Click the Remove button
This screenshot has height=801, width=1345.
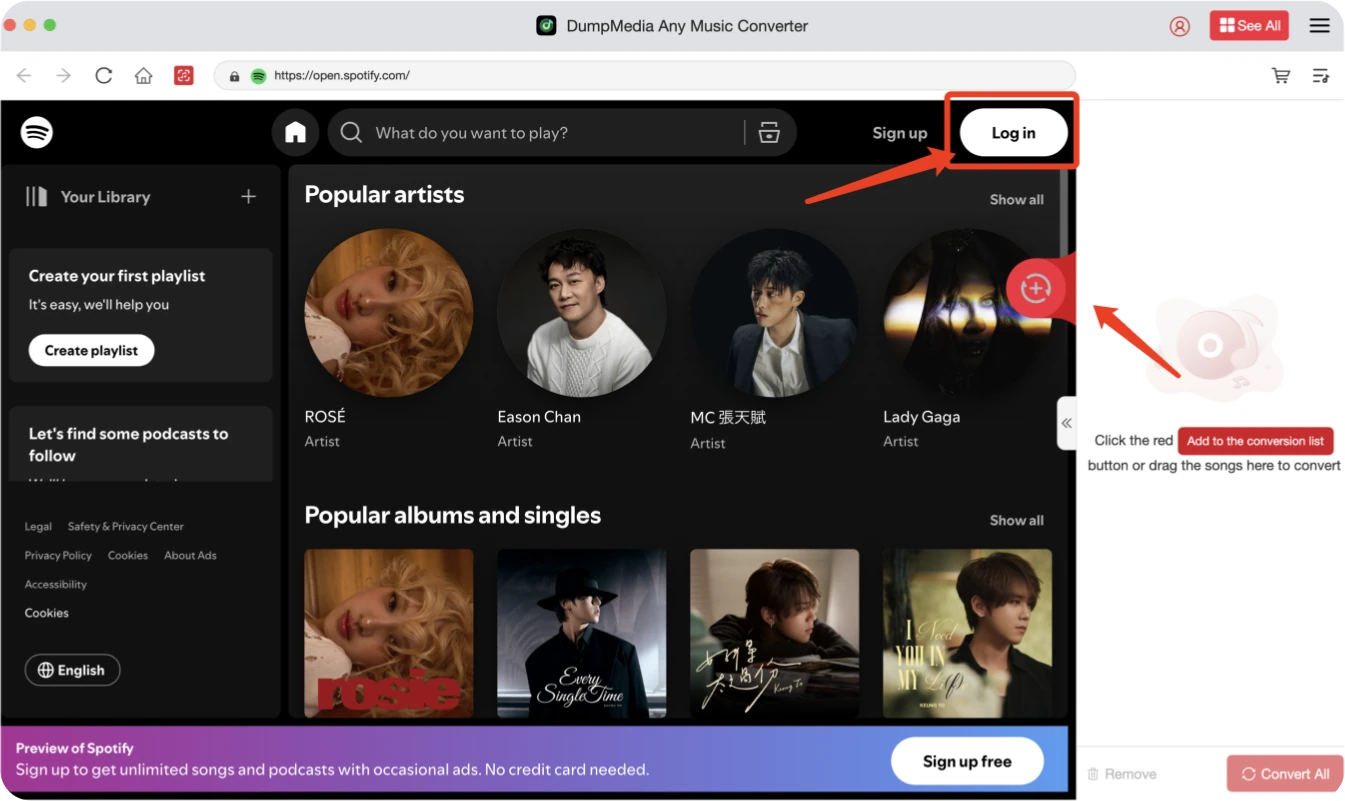pyautogui.click(x=1122, y=774)
